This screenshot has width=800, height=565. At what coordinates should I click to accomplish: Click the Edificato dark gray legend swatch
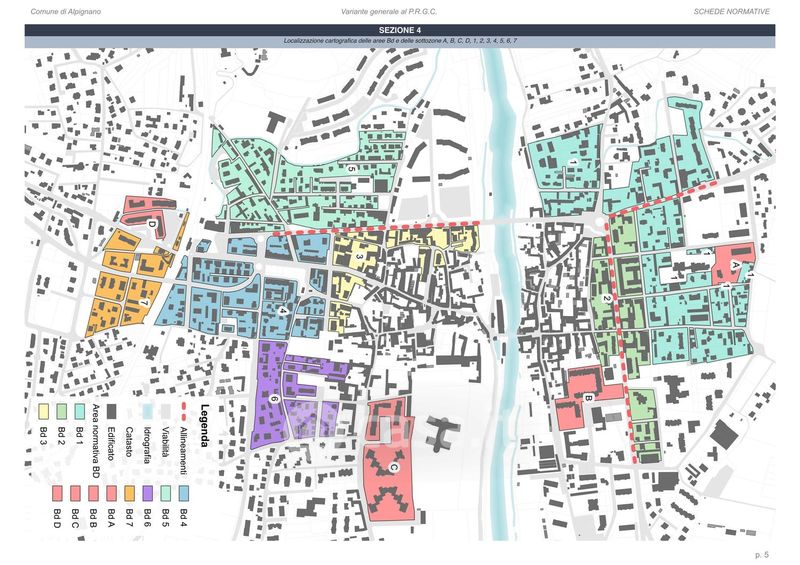112,411
